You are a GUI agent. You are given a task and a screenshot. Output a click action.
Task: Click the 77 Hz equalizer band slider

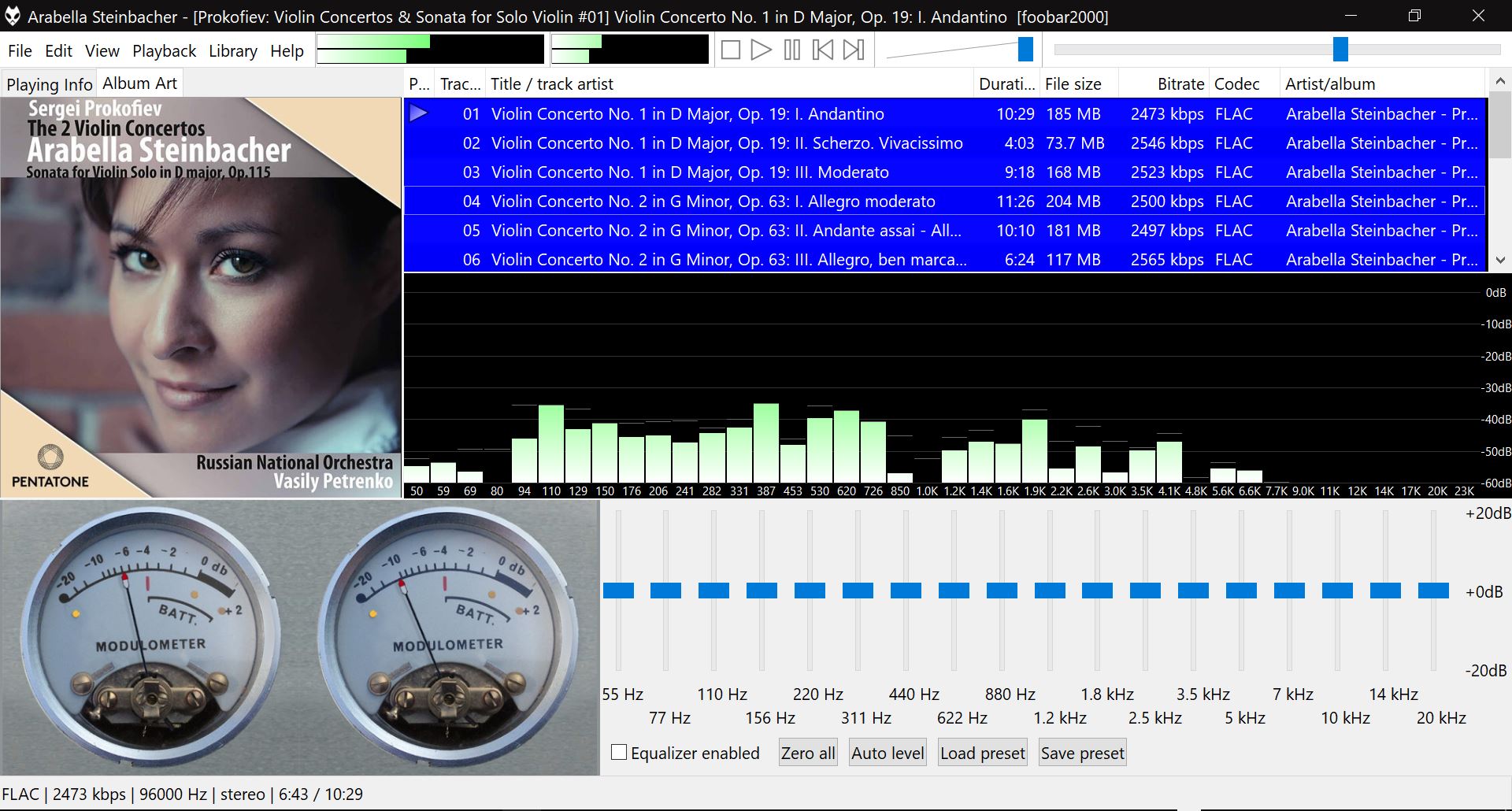(666, 591)
